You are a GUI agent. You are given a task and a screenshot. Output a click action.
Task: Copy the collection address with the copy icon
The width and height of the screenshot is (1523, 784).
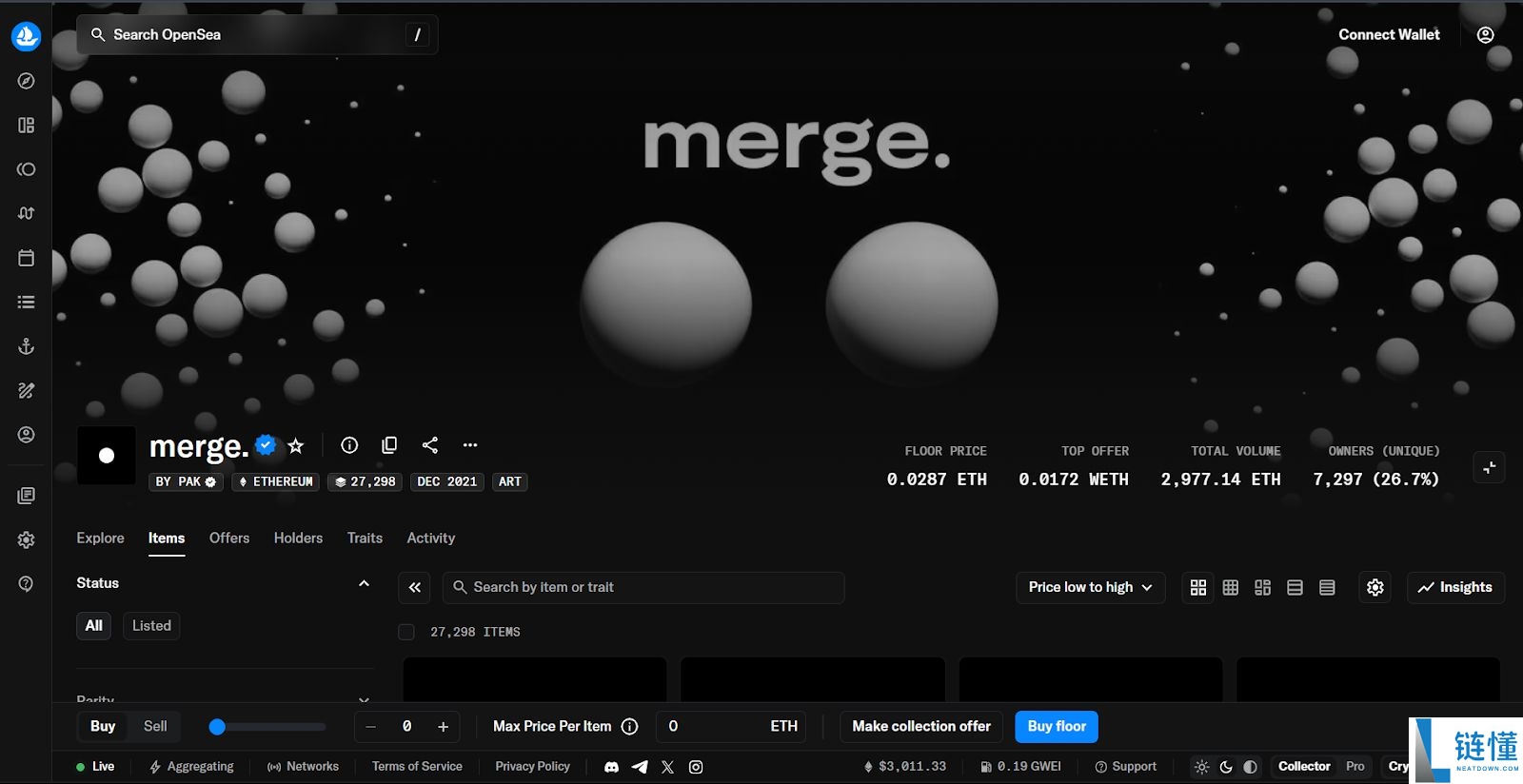pos(389,445)
